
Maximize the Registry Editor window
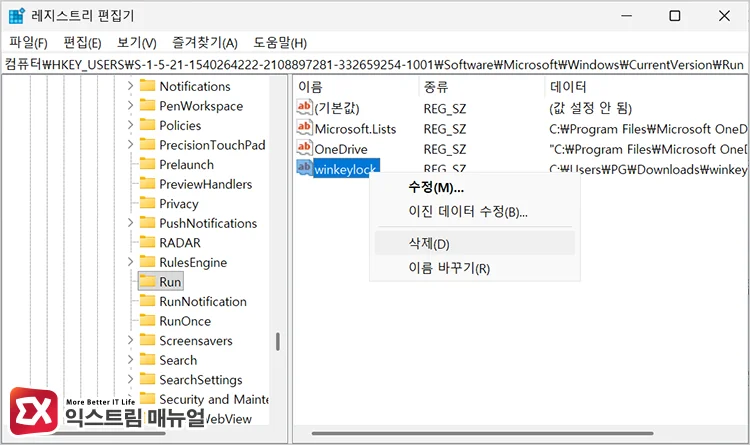pyautogui.click(x=674, y=16)
